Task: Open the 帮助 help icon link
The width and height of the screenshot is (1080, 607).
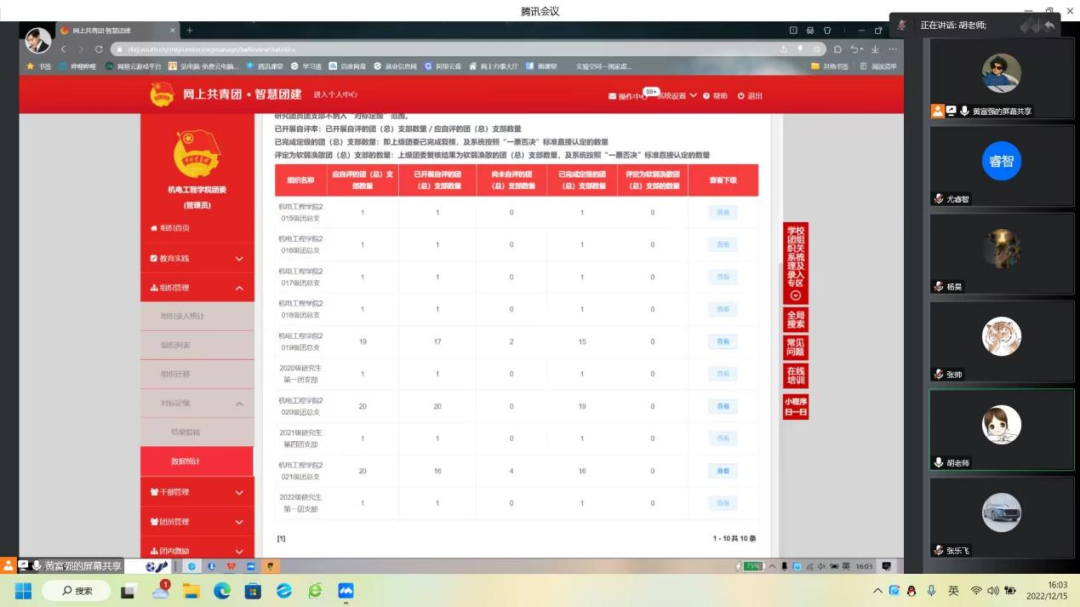Action: (707, 96)
